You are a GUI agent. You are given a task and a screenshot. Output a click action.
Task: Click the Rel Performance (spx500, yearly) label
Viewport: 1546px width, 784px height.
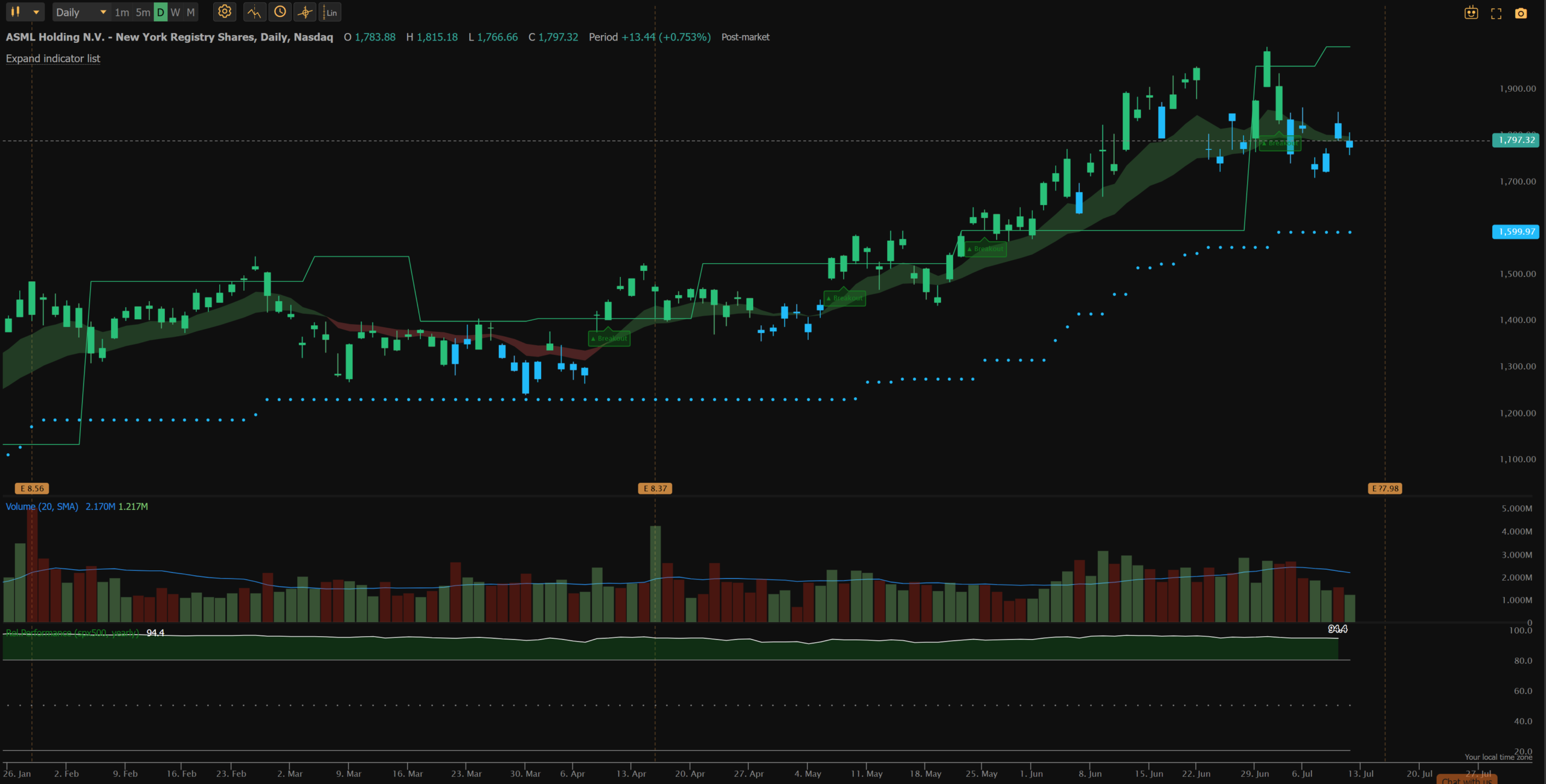tap(72, 633)
